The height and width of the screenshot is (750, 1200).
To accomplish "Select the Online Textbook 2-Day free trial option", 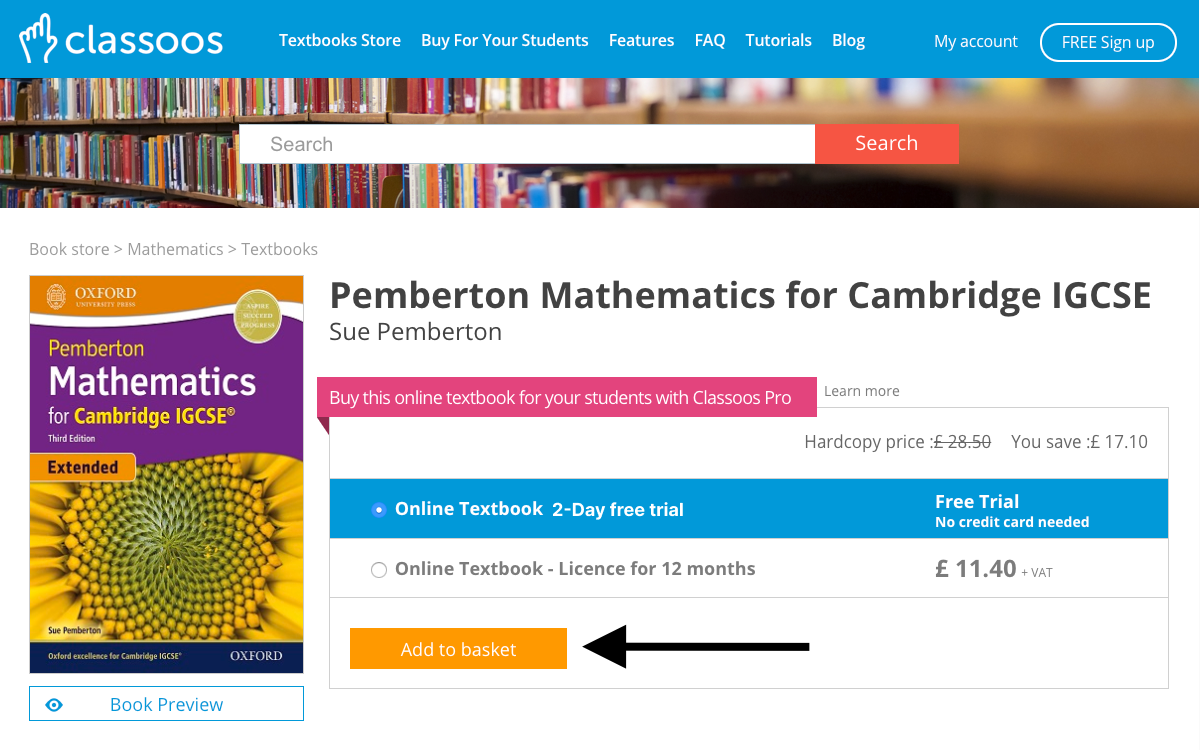I will pyautogui.click(x=379, y=510).
